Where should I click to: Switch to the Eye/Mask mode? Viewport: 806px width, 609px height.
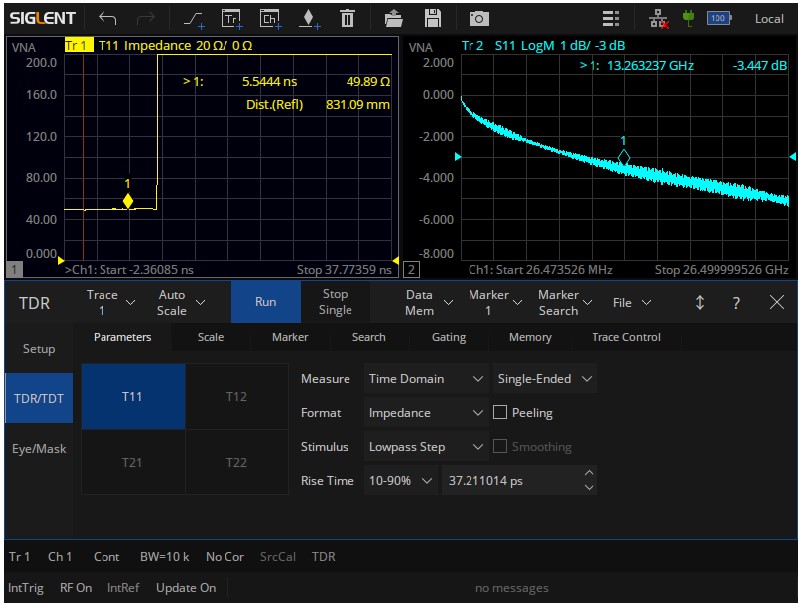tap(39, 449)
